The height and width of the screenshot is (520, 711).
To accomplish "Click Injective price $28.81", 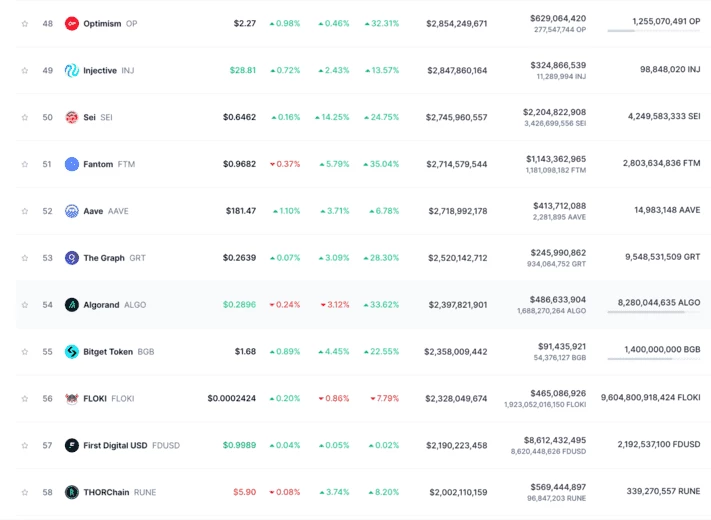I will pyautogui.click(x=243, y=70).
